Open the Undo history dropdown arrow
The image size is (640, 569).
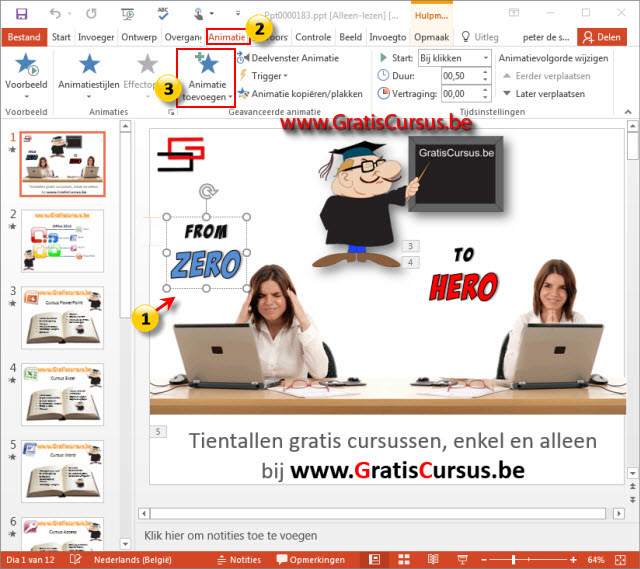coord(69,14)
